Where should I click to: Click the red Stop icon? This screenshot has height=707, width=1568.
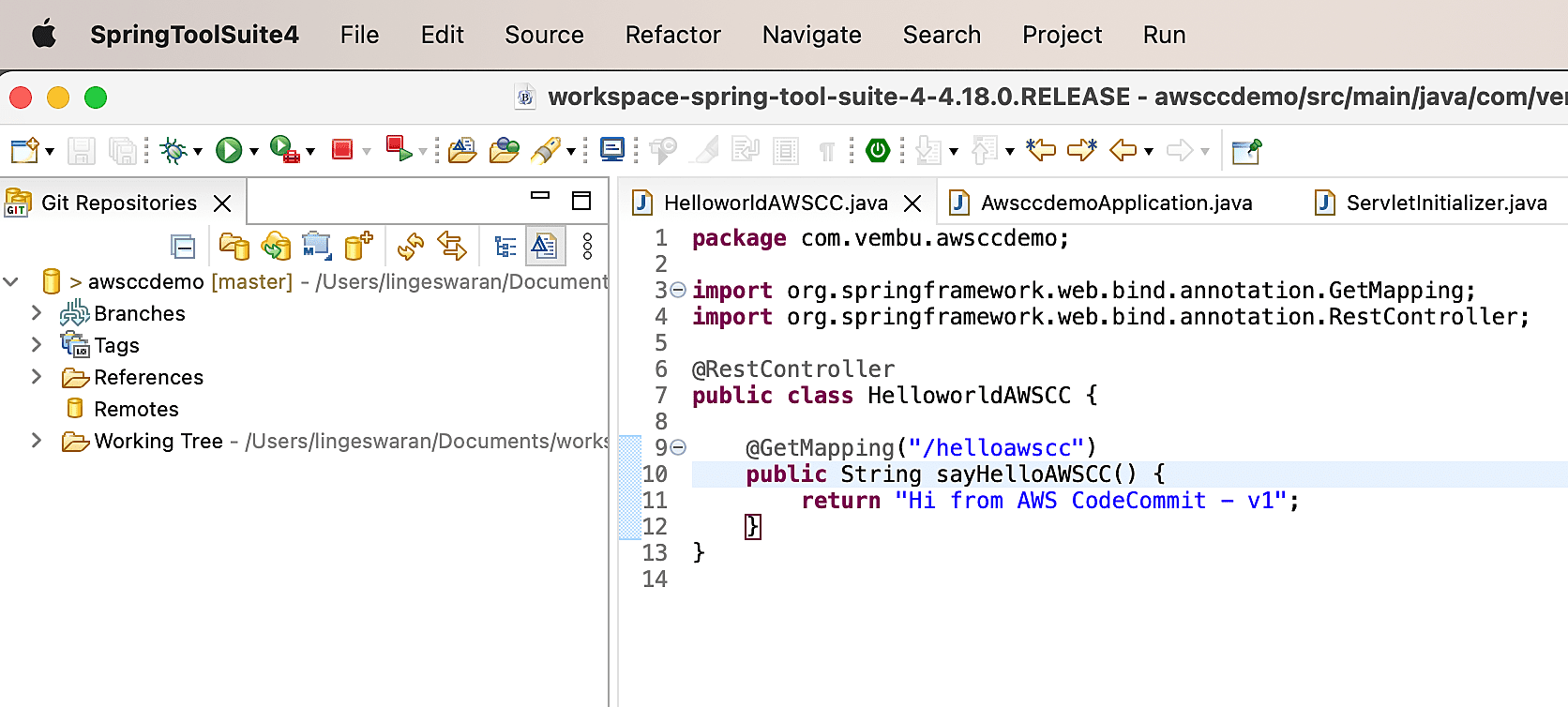(x=342, y=150)
